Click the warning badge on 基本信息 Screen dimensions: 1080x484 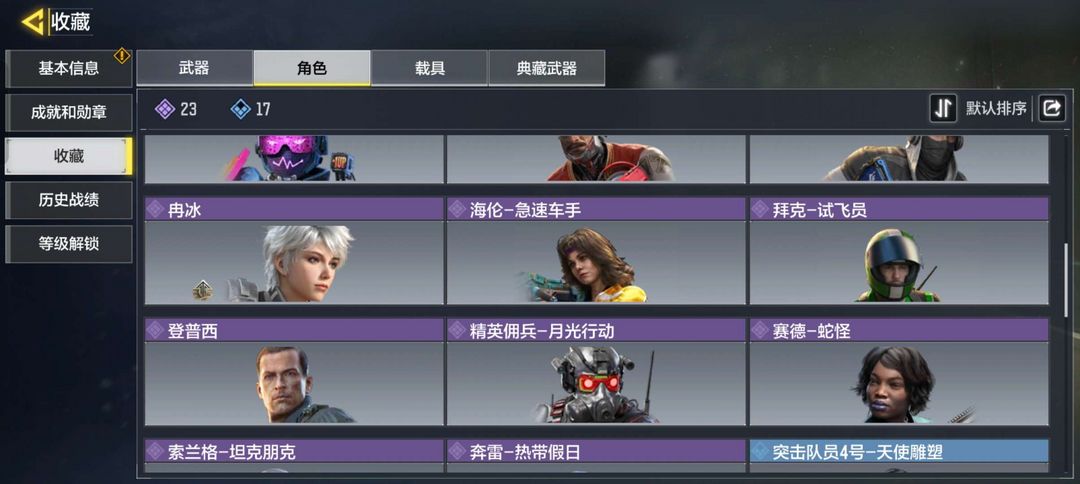(122, 56)
